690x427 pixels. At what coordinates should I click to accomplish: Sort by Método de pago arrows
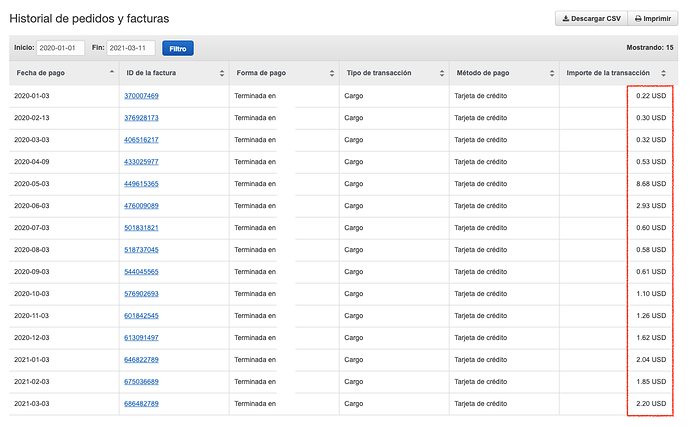(552, 74)
